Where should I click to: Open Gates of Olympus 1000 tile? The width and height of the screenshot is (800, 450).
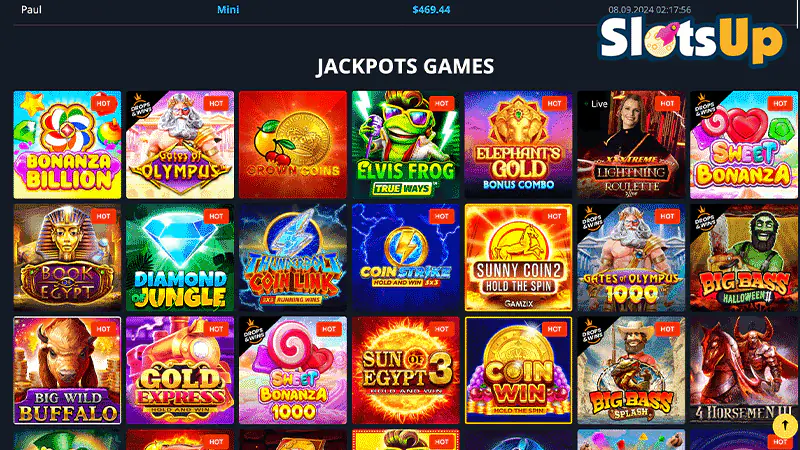click(x=631, y=258)
